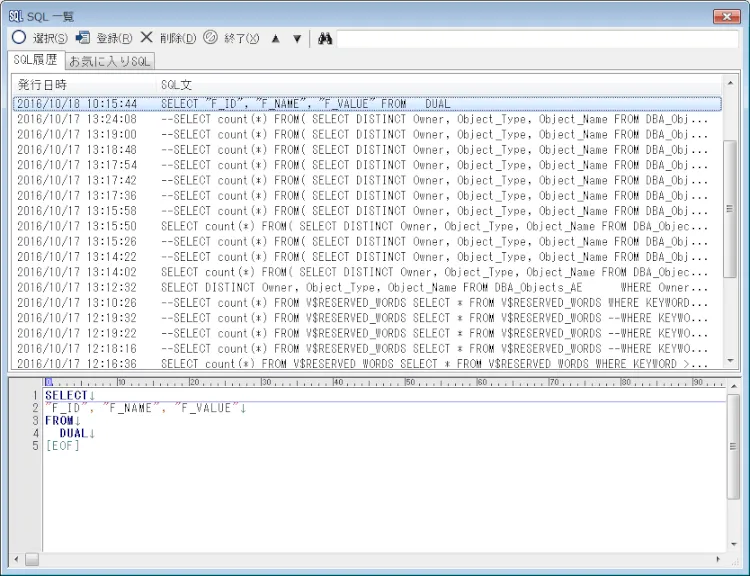750x576 pixels.
Task: Select the row dated 2016/10/17 12:18:16
Action: (x=367, y=349)
